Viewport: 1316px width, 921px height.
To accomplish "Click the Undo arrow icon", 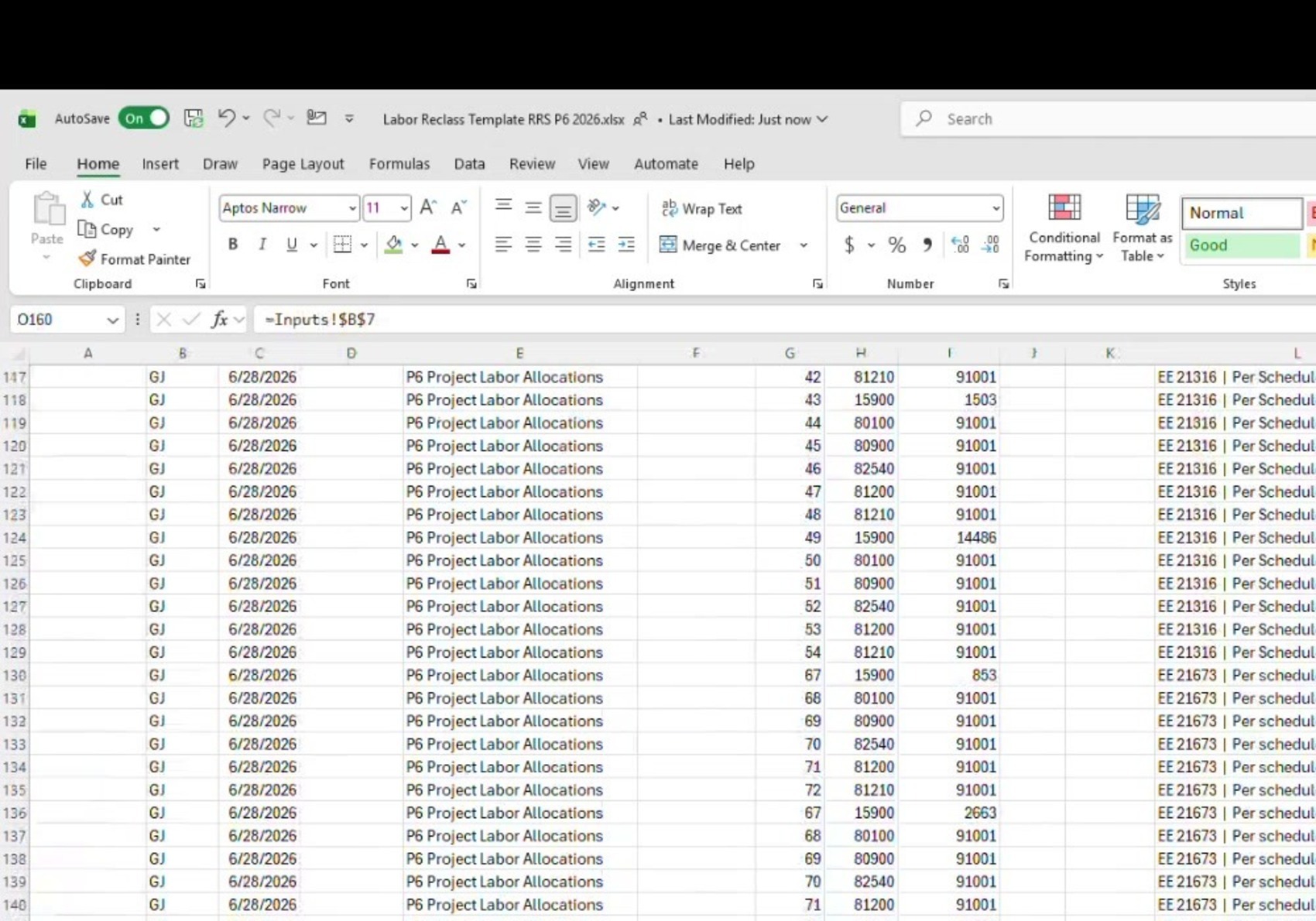I will pos(226,118).
